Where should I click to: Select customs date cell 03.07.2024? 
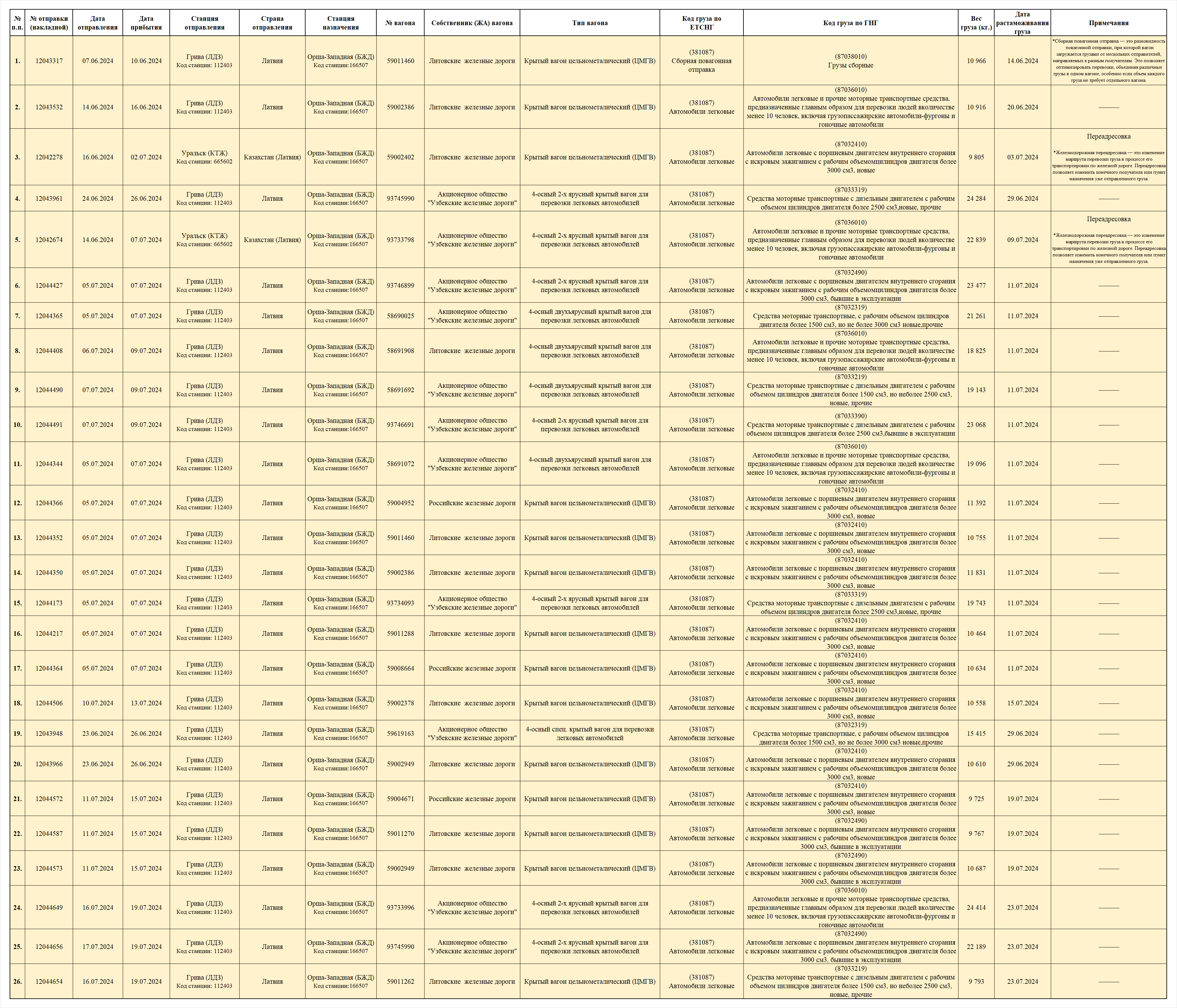tap(1022, 157)
